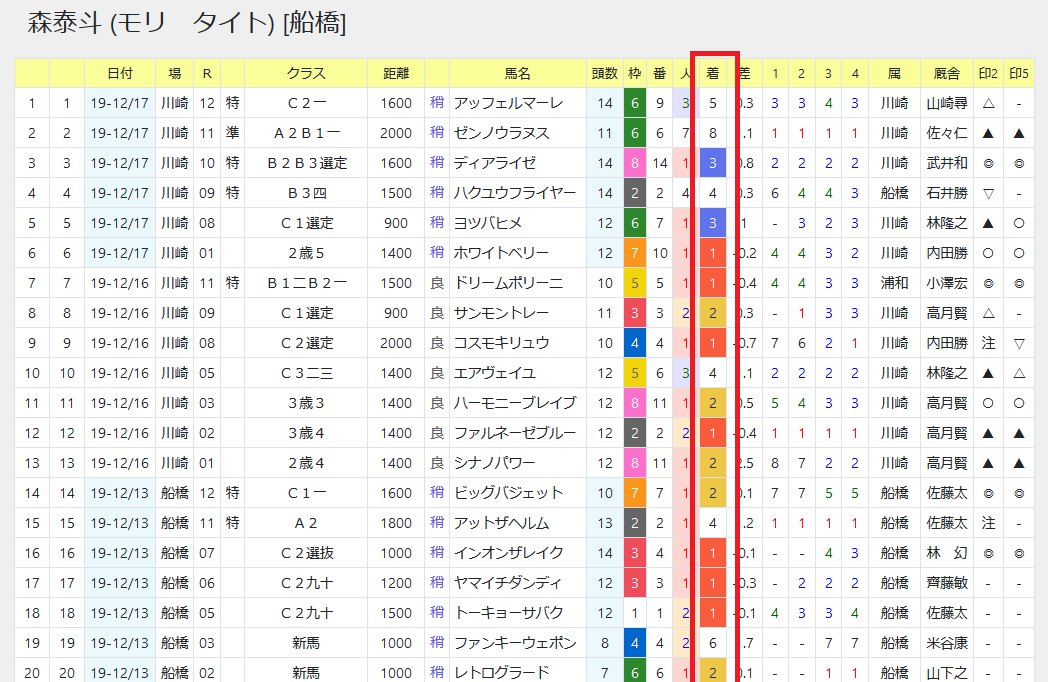Click finish position 5 in アッフェルマーレ row
The height and width of the screenshot is (682, 1048).
pos(712,103)
